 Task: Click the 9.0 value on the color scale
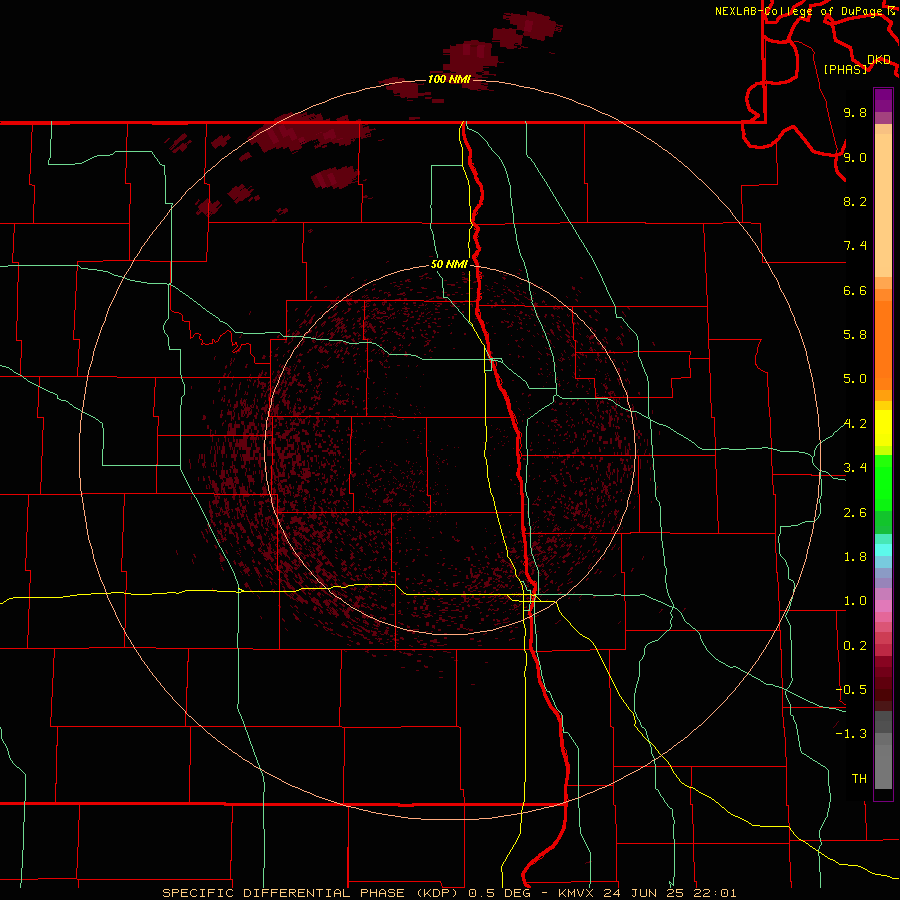pos(855,157)
